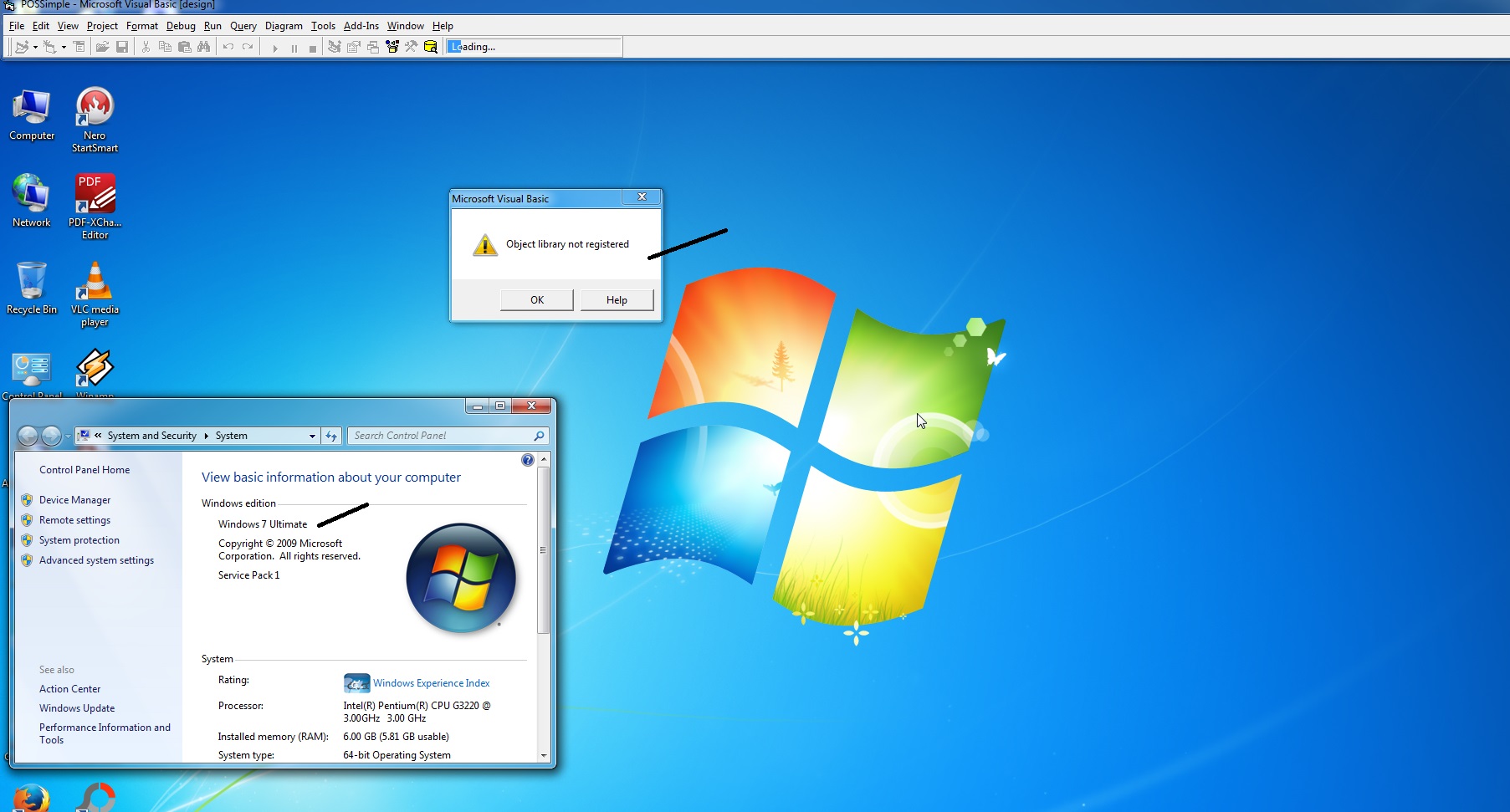
Task: Open the Data View Window icon
Action: coord(431,47)
